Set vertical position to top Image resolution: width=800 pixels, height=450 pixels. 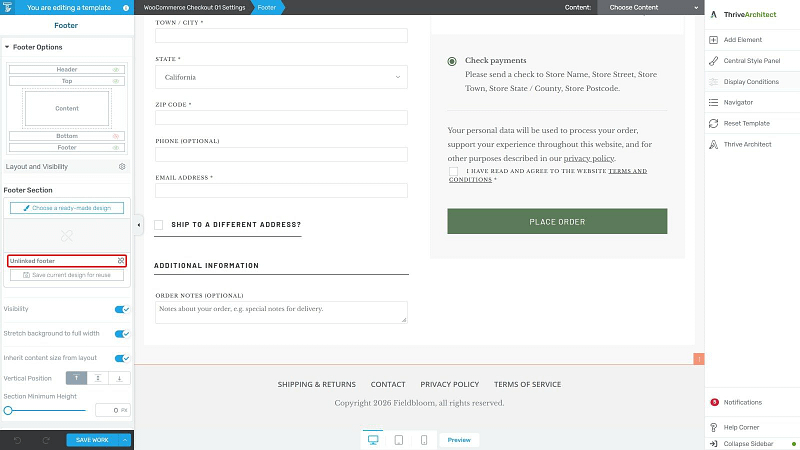(x=77, y=378)
